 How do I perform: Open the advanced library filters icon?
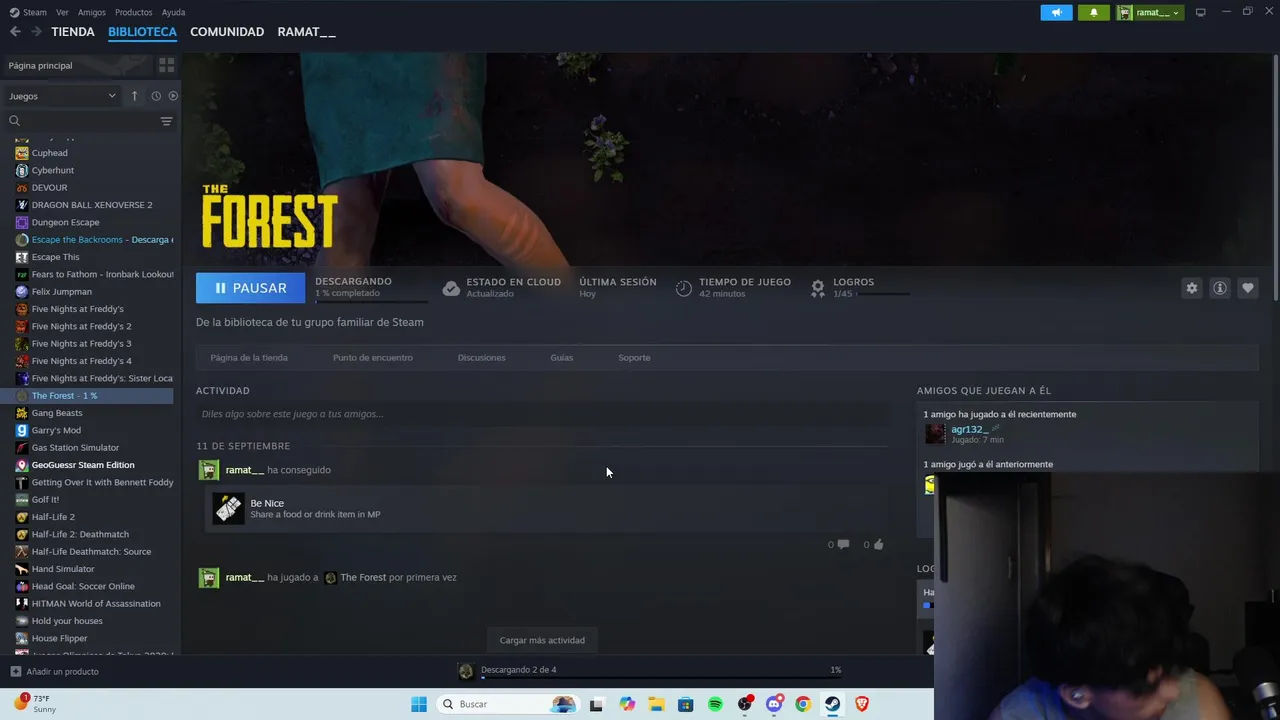click(166, 121)
